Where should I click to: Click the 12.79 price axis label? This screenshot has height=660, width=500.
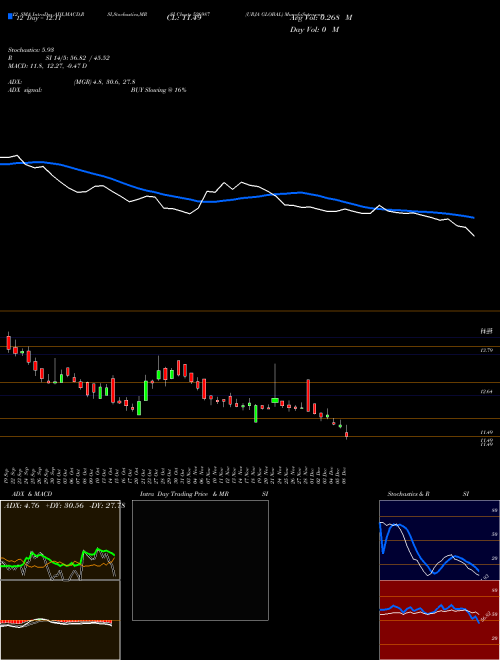coord(487,350)
